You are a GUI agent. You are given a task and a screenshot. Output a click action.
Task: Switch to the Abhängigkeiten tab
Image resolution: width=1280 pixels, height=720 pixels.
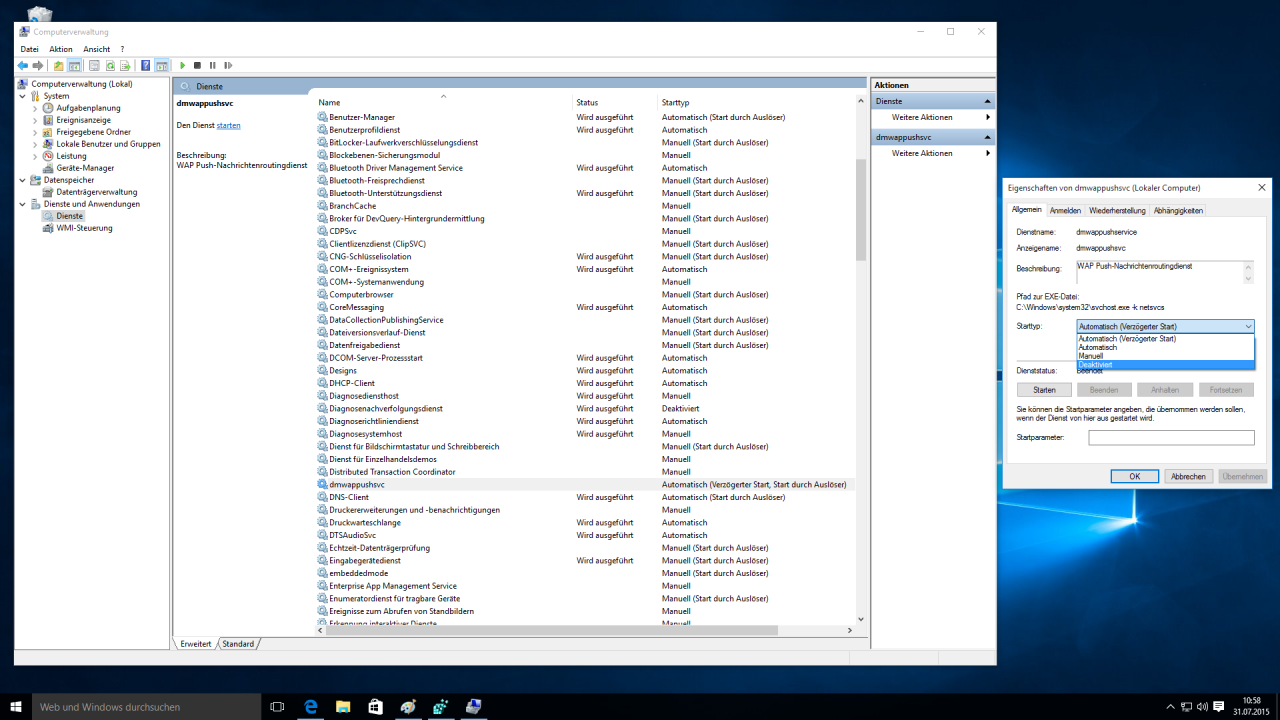(1178, 211)
